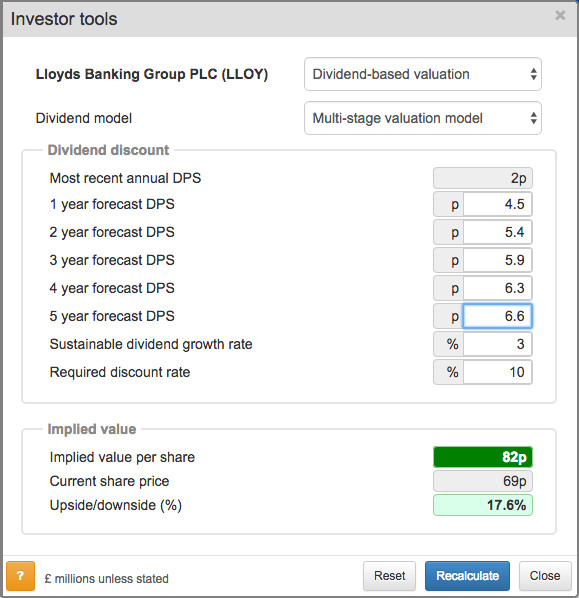Click the 4 year forecast DPS field
Image resolution: width=579 pixels, height=598 pixels.
point(497,288)
